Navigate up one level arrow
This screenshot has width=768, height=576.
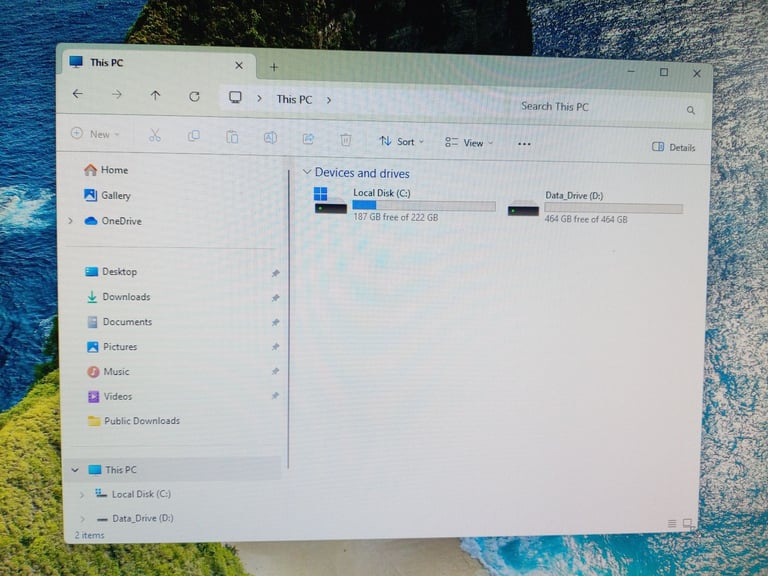click(155, 95)
